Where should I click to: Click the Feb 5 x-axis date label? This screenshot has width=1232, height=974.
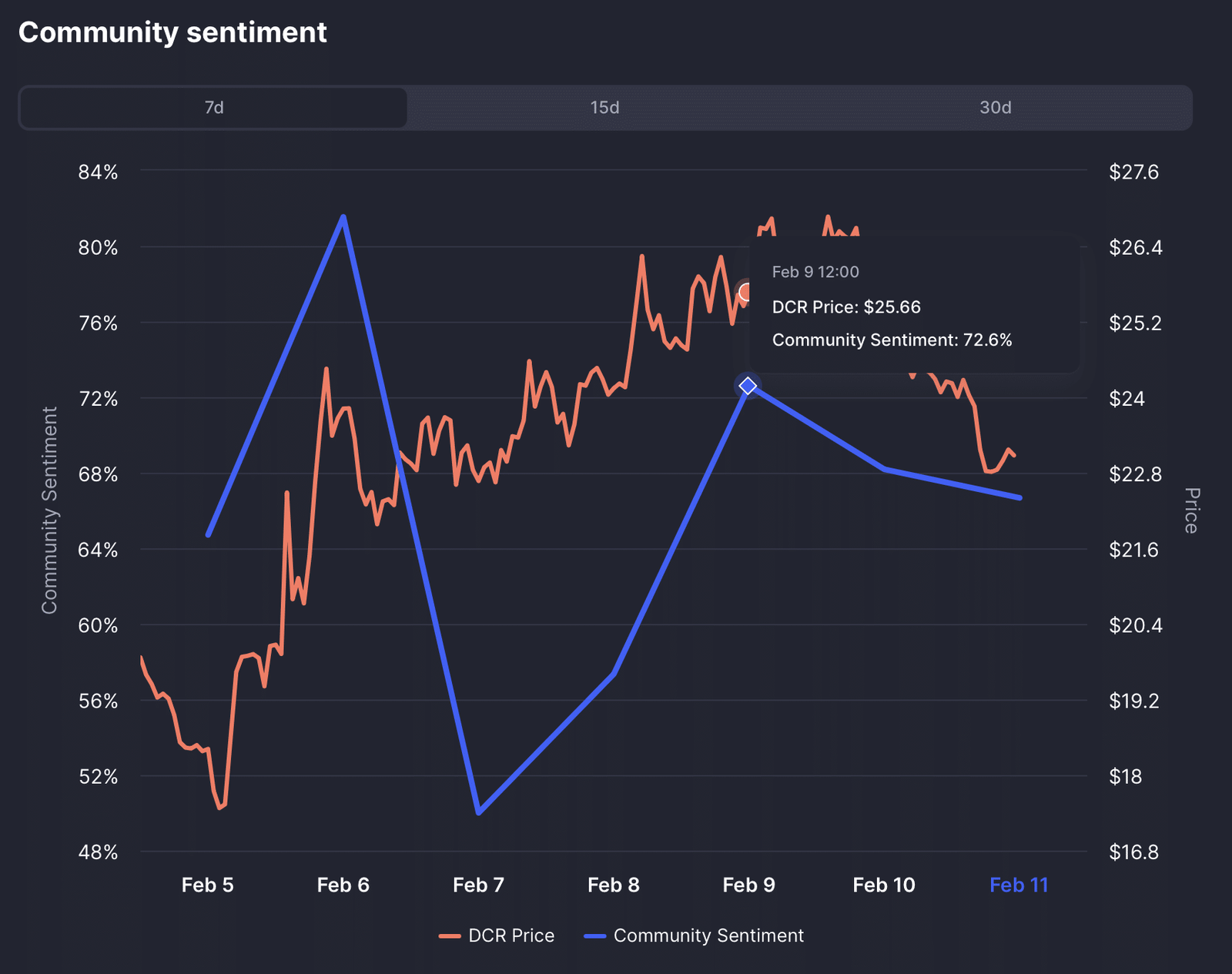[x=207, y=885]
